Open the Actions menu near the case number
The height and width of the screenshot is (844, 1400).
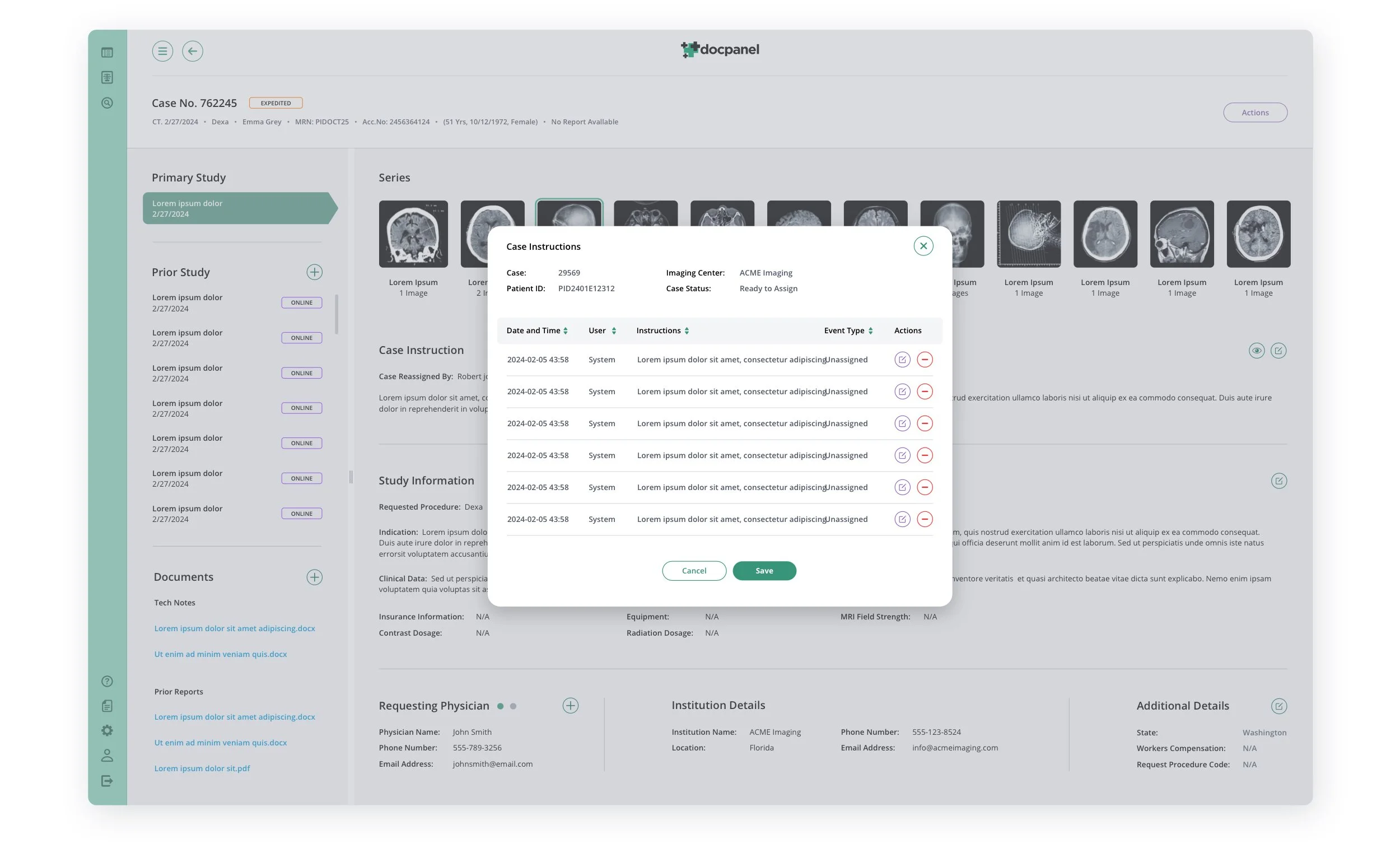pyautogui.click(x=1255, y=112)
